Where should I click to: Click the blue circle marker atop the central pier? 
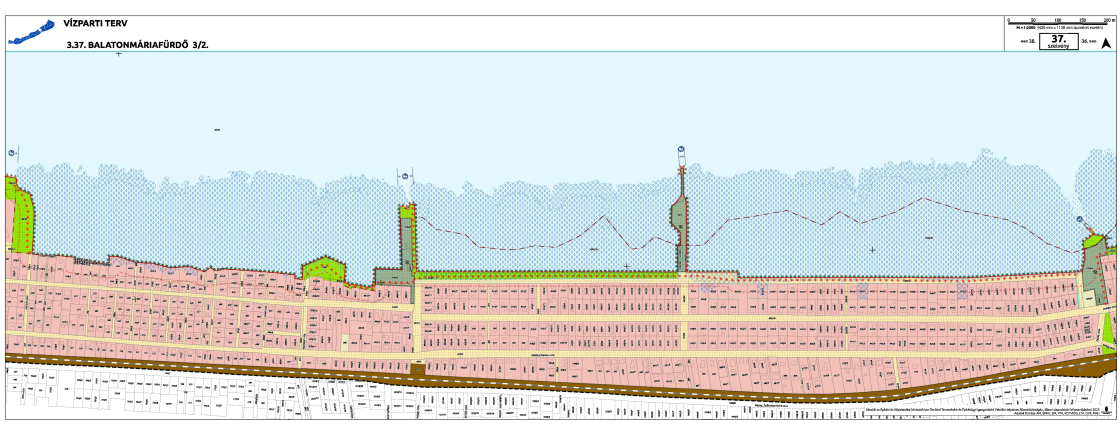coord(681,151)
